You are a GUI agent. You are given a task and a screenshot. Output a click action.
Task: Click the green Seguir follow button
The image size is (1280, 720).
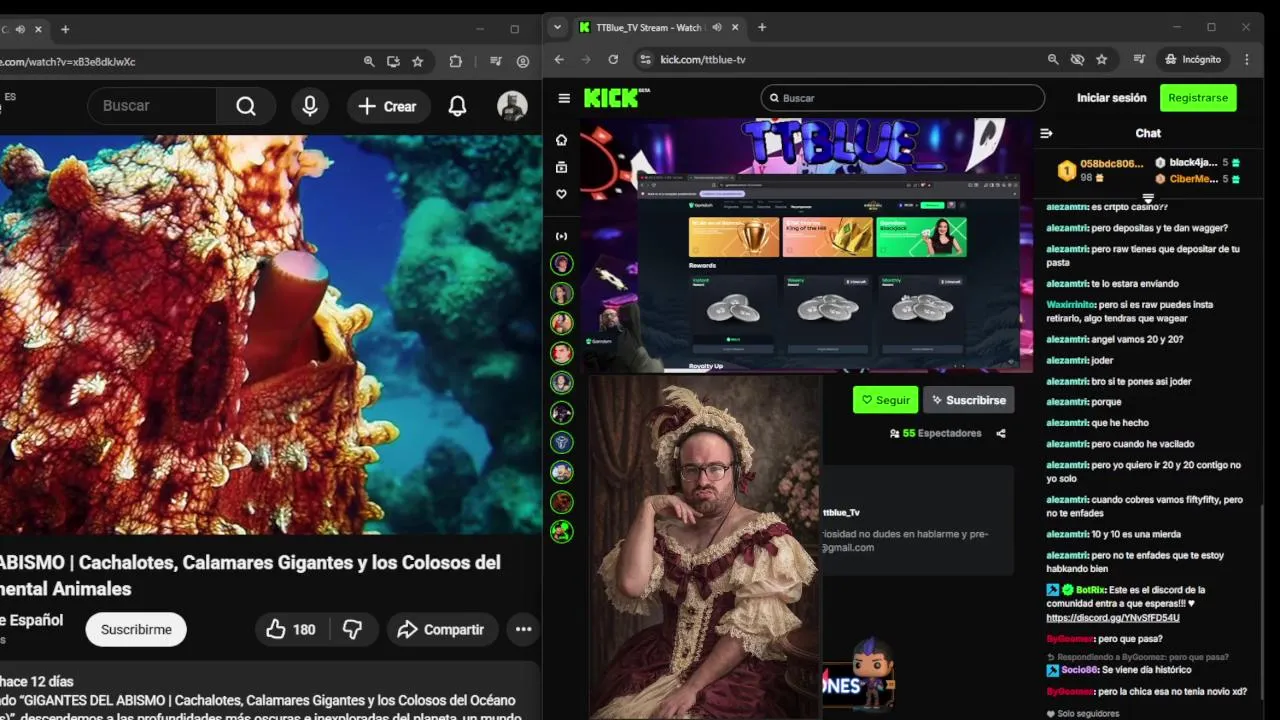(885, 400)
